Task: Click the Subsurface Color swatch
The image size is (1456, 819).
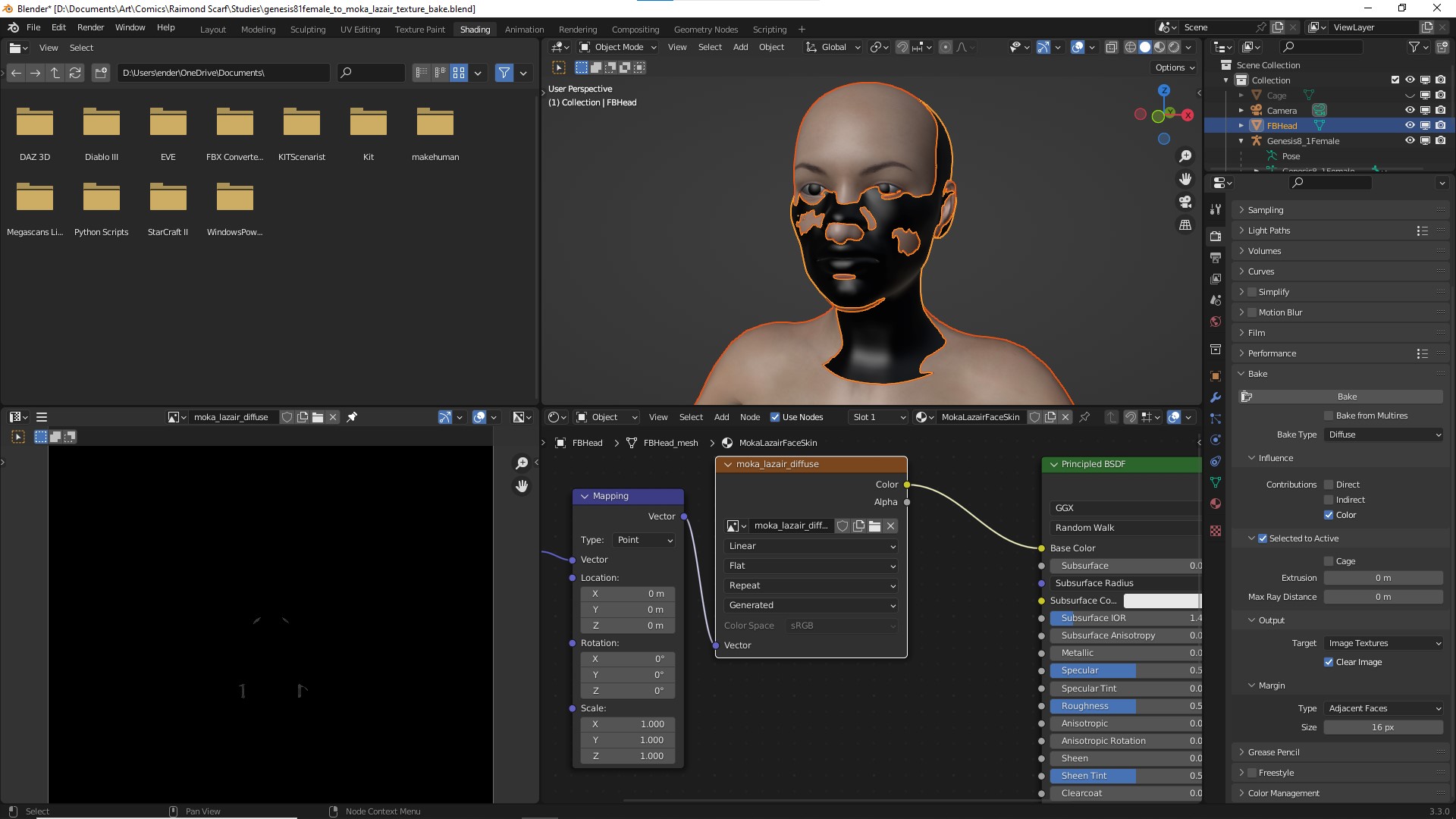Action: (x=1163, y=600)
